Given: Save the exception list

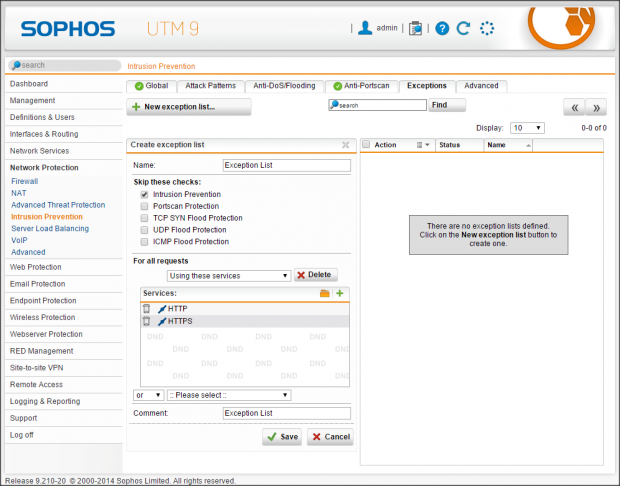Looking at the screenshot, I should pos(282,437).
